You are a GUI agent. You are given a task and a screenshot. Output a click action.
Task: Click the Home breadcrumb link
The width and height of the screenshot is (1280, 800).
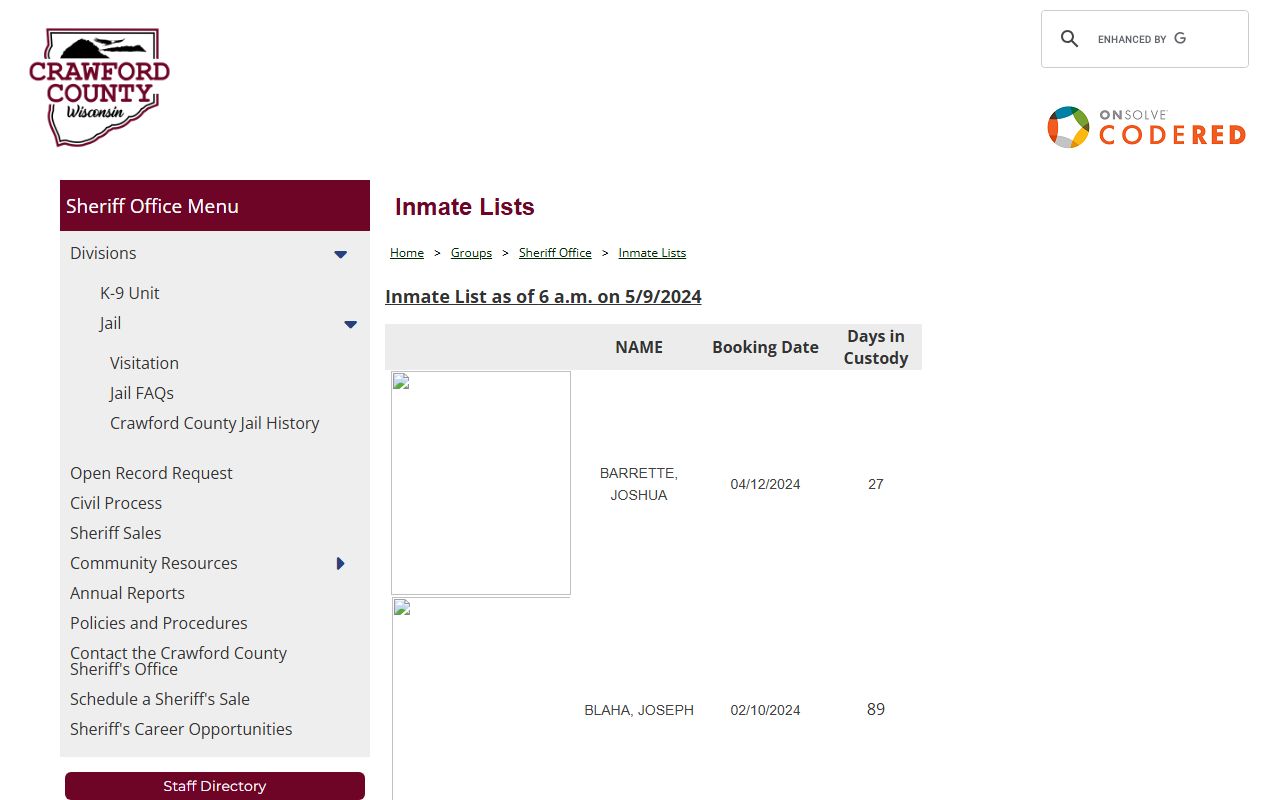coord(407,253)
